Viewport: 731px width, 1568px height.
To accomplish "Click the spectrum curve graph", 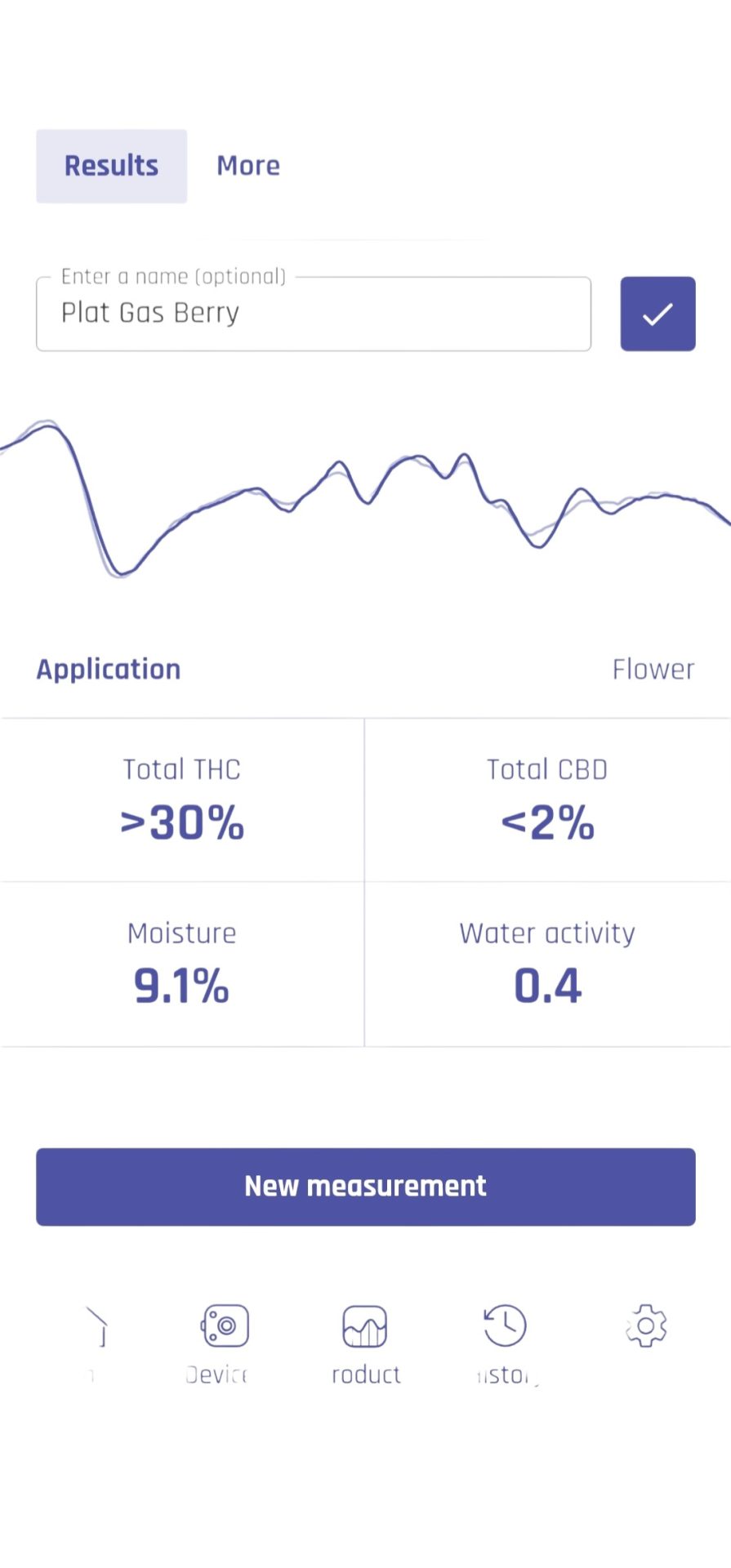I will 365,498.
